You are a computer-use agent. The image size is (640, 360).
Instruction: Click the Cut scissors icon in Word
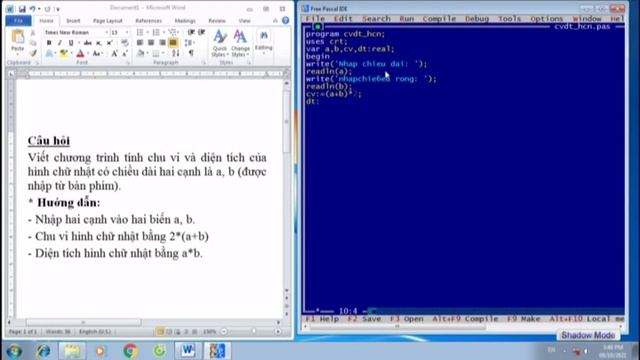tap(33, 33)
